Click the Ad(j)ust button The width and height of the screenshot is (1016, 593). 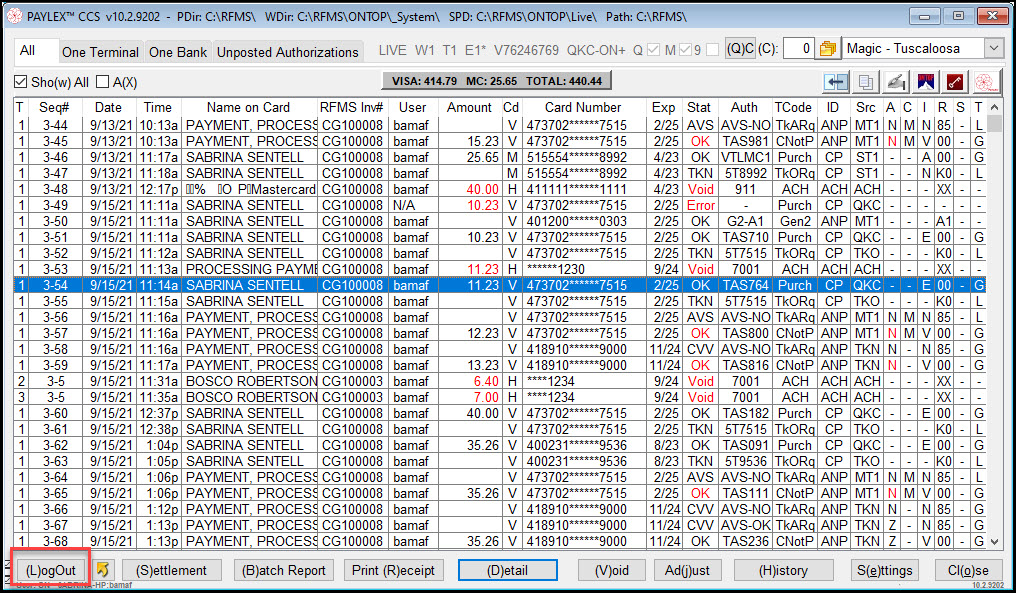click(687, 570)
